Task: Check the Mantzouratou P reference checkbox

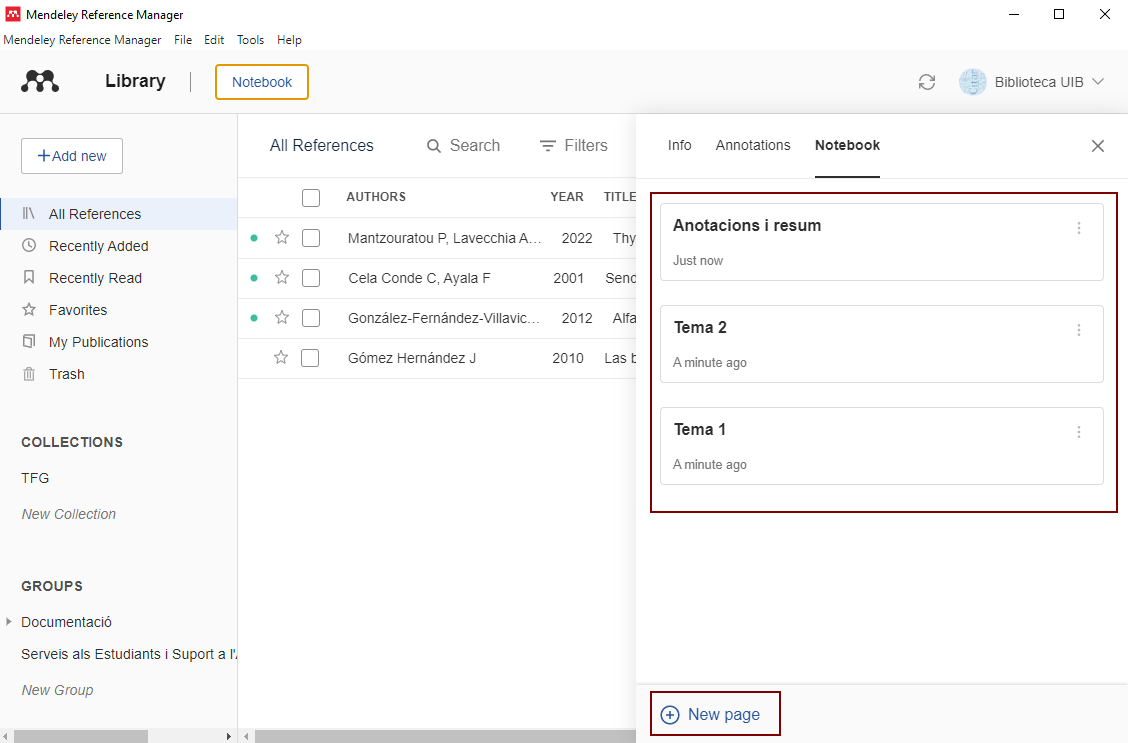Action: point(311,238)
